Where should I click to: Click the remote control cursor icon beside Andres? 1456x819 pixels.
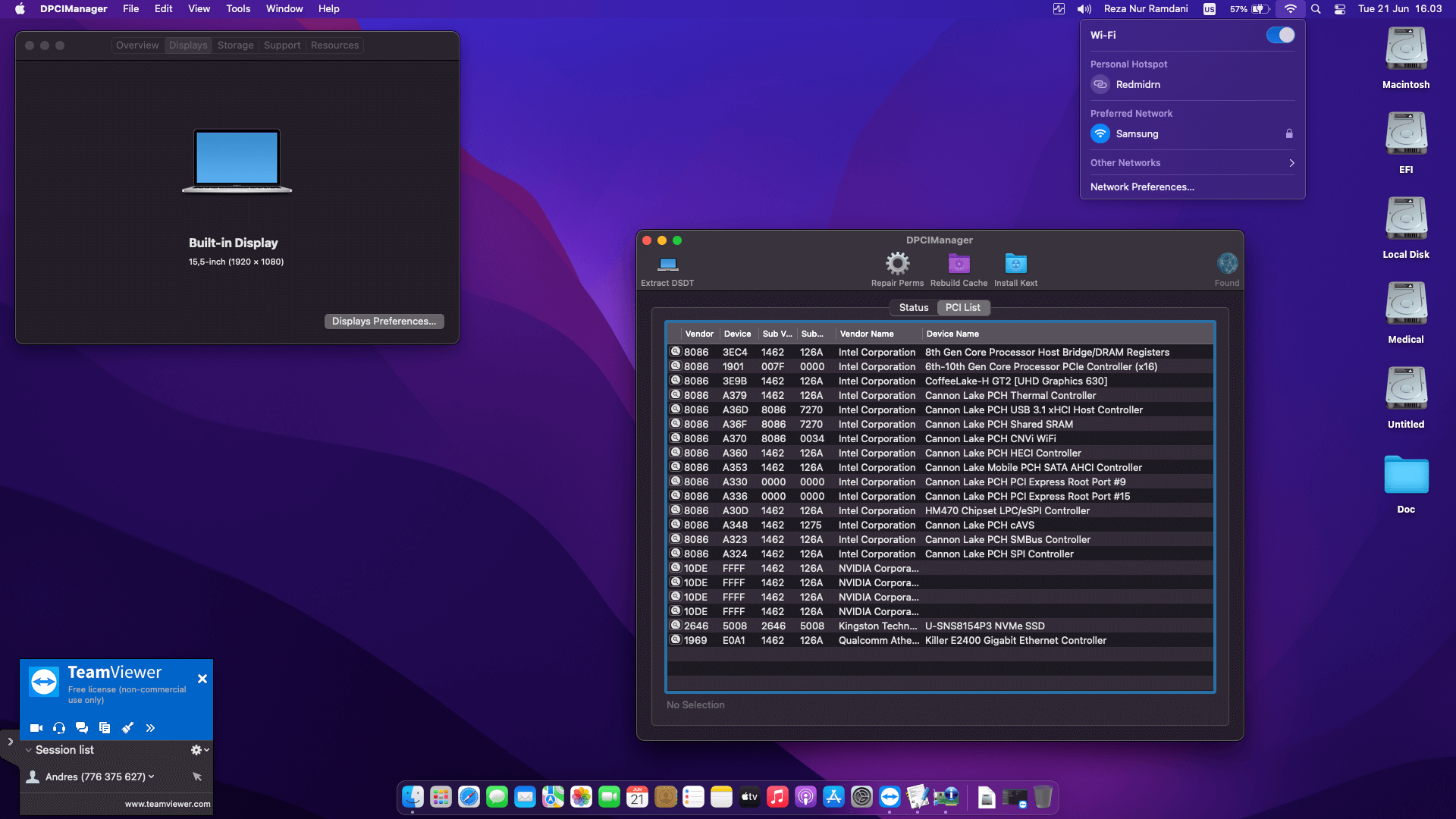pos(197,777)
